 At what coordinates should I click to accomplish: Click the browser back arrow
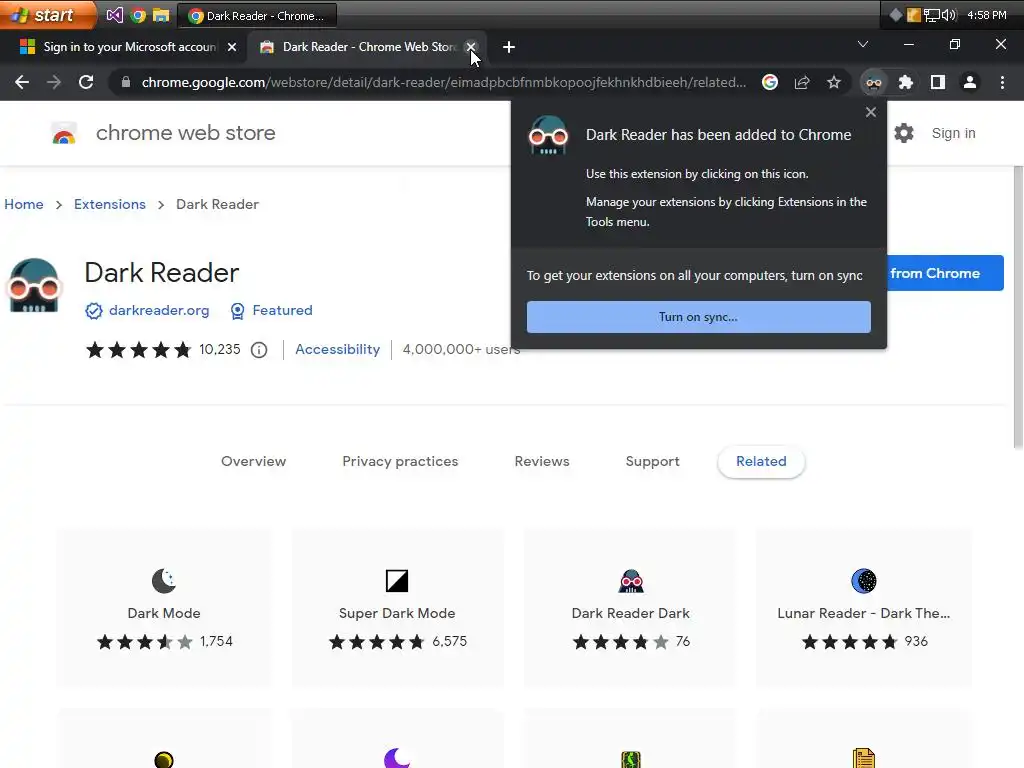tap(22, 82)
